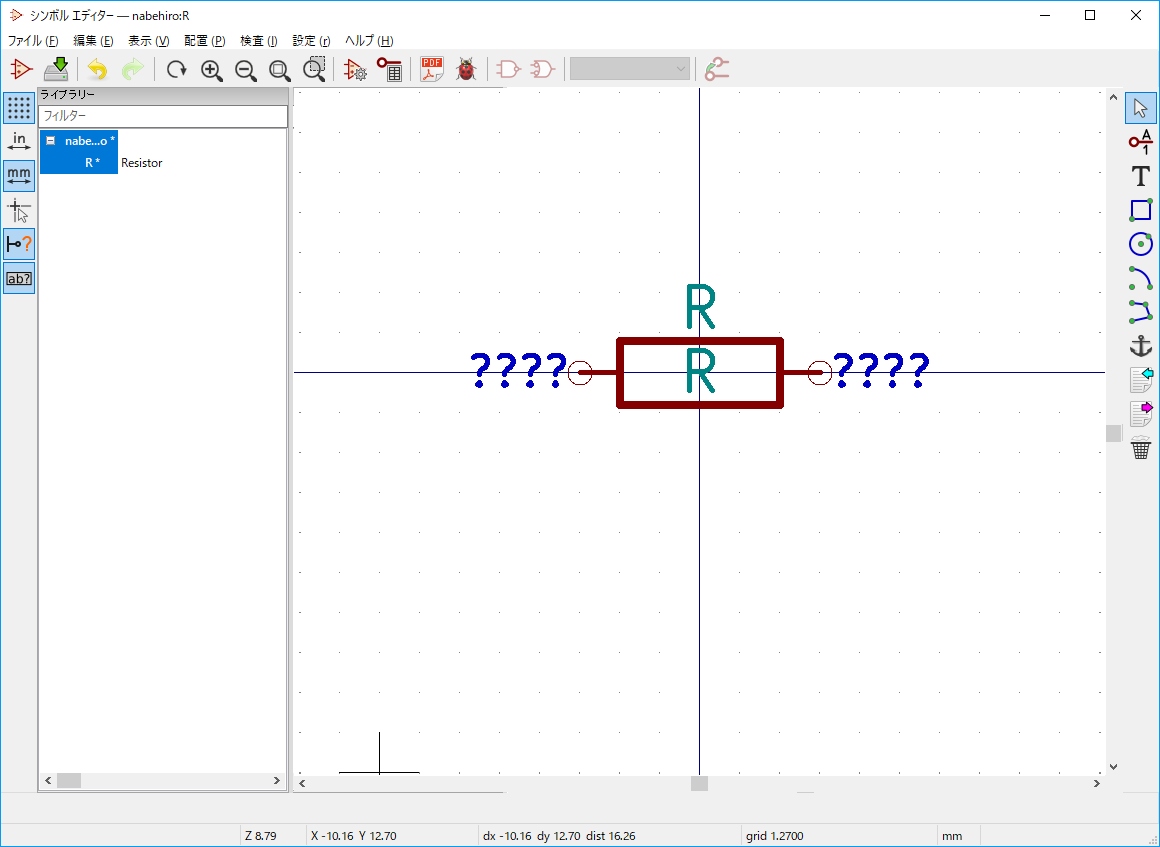Toggle pin electrical type display
1160x847 pixels.
(19, 244)
